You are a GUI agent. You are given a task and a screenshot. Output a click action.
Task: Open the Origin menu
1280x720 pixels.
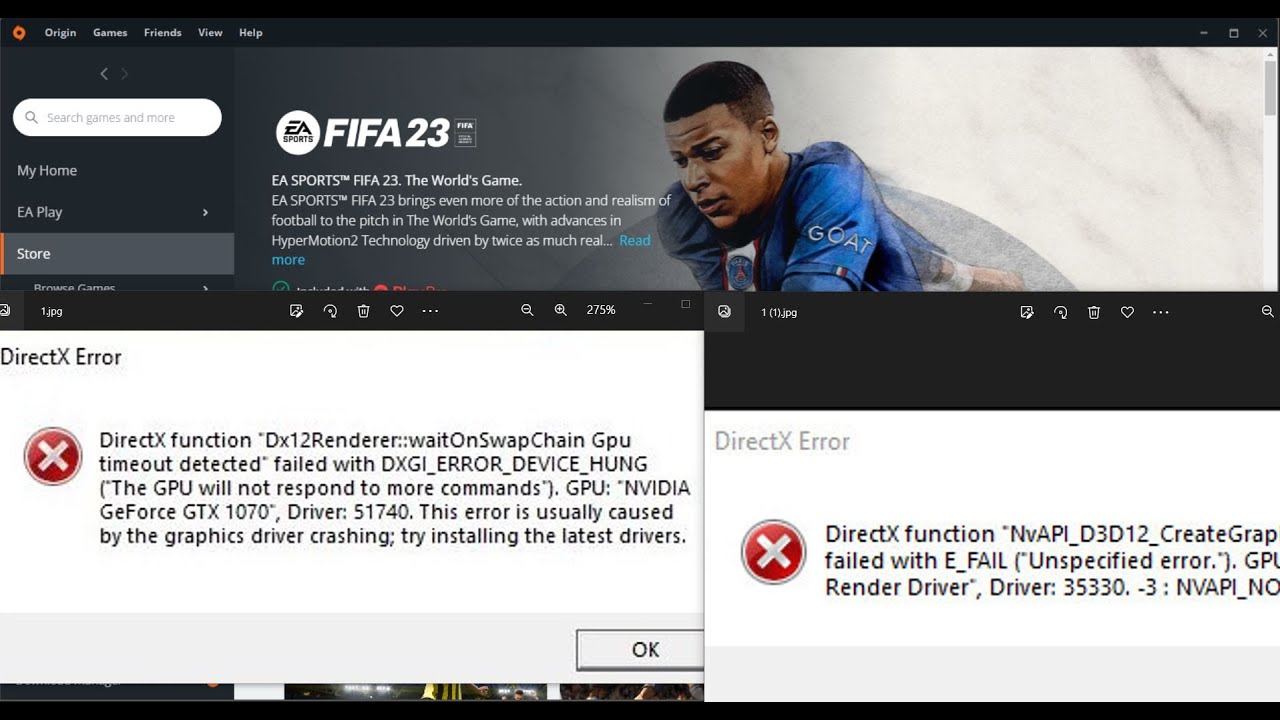pyautogui.click(x=60, y=32)
